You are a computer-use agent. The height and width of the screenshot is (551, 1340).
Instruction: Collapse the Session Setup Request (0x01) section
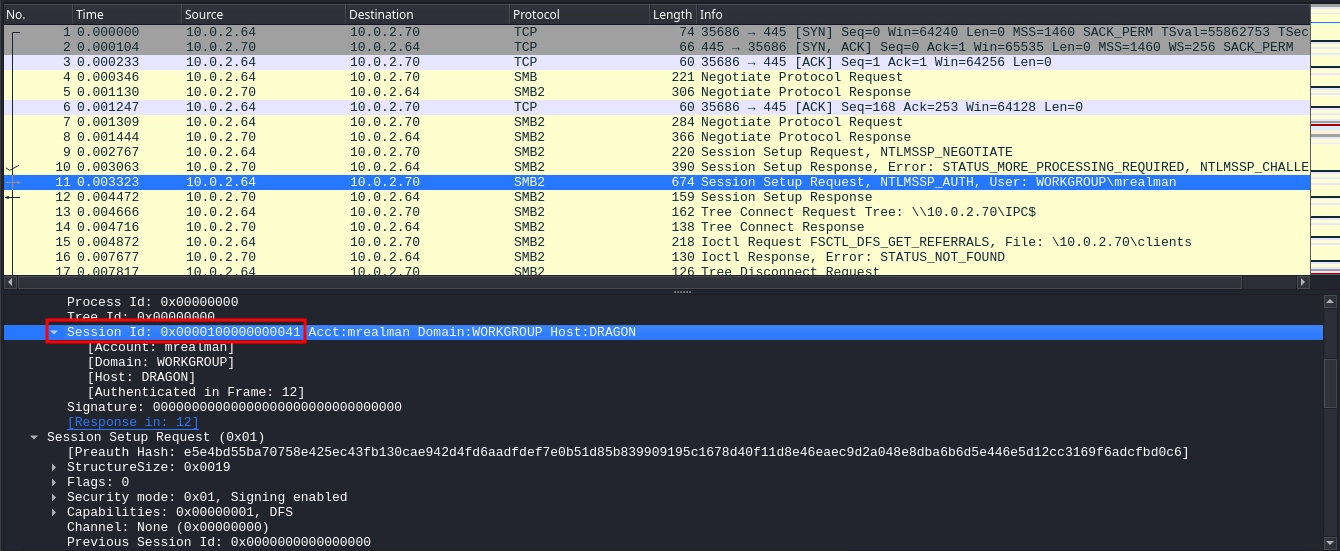[35, 437]
